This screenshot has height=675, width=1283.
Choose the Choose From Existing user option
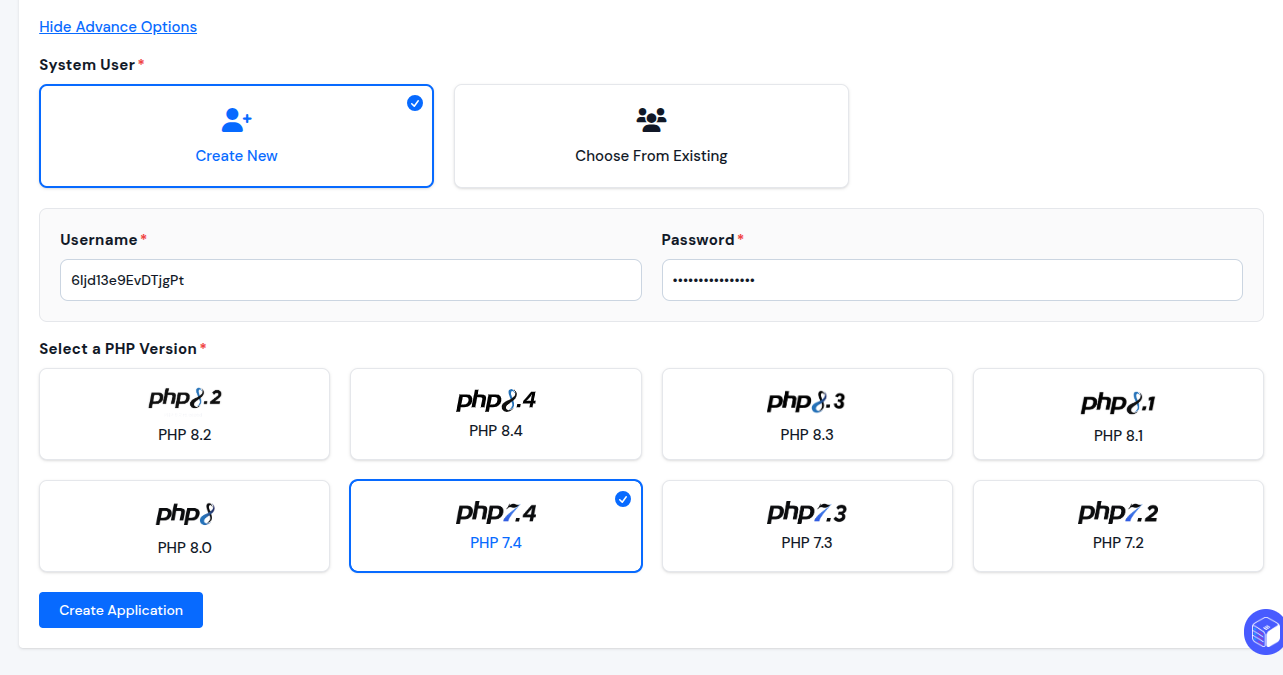coord(651,136)
